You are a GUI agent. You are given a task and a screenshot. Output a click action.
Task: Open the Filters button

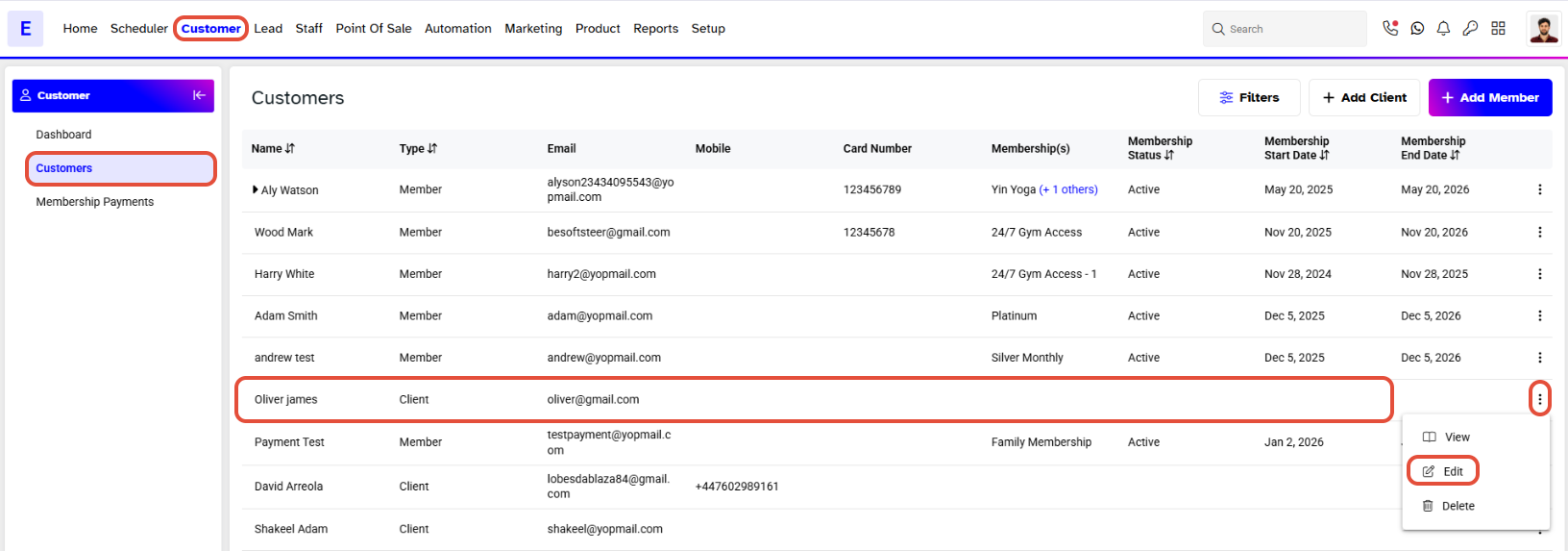coord(1249,97)
